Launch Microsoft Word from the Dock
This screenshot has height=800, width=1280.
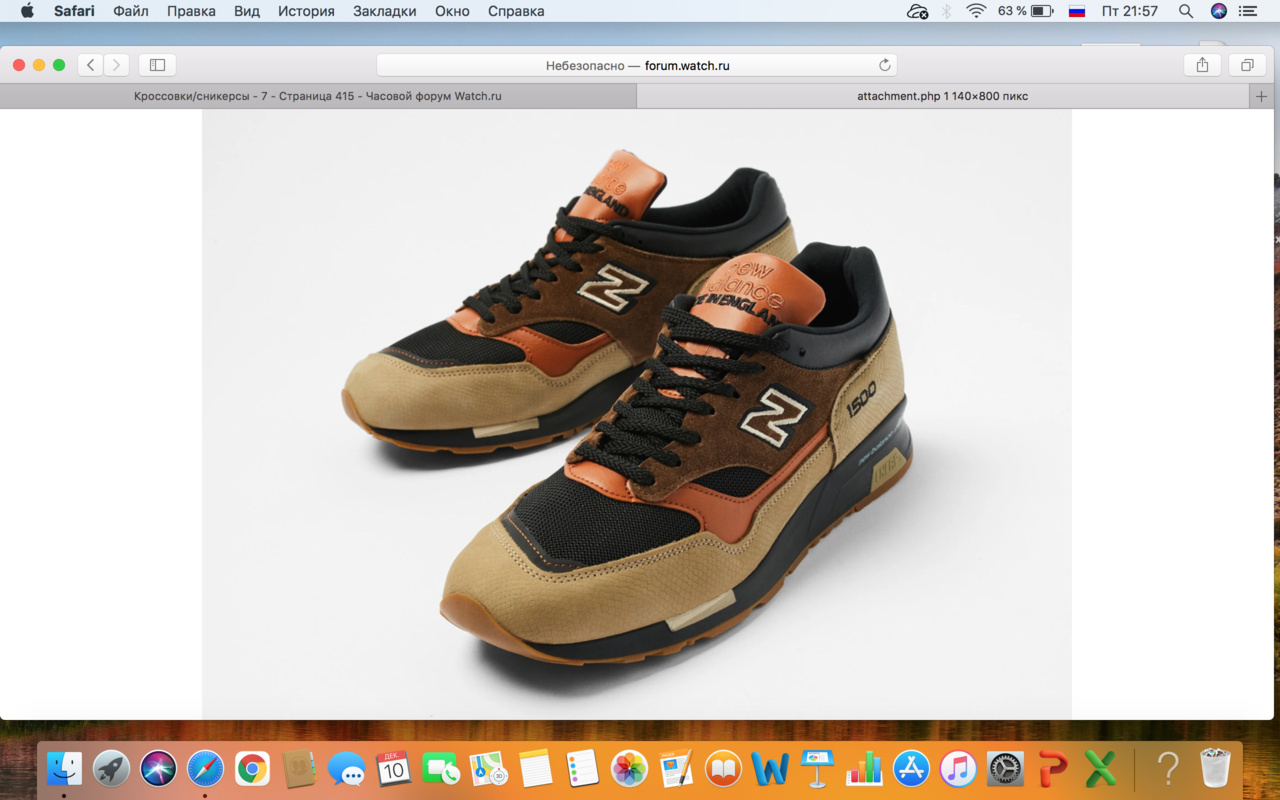770,769
